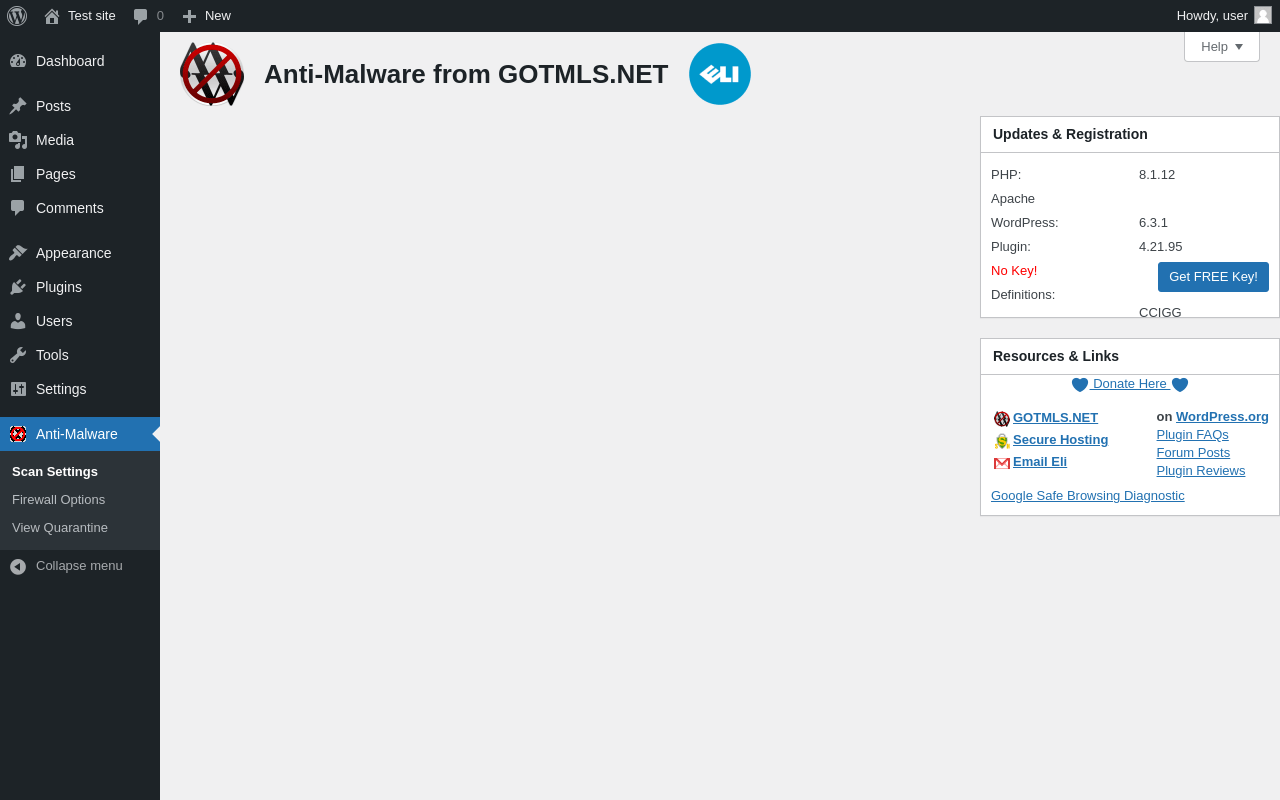Open the Tools menu
The width and height of the screenshot is (1280, 800).
[80, 355]
